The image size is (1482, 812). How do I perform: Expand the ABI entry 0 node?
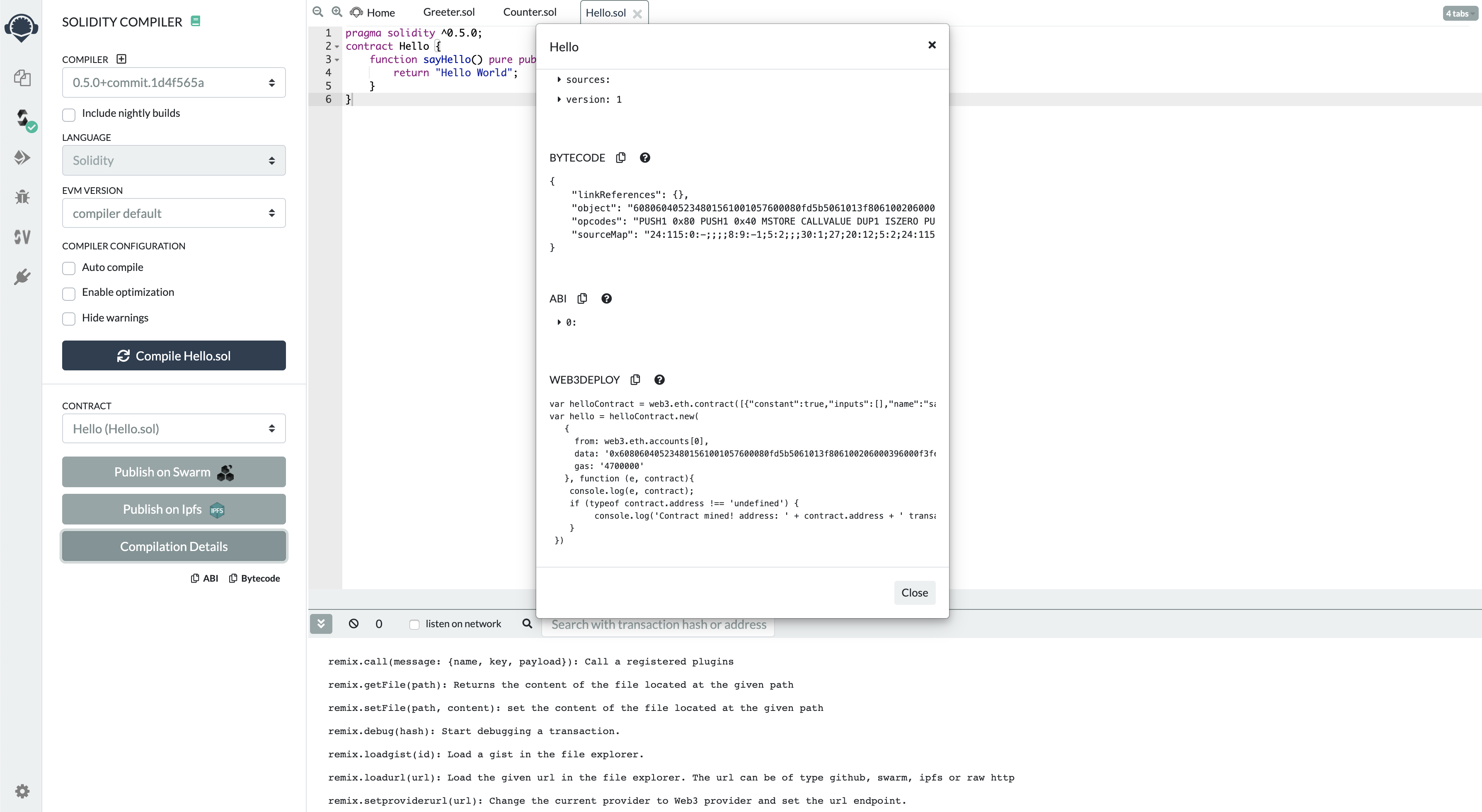559,323
